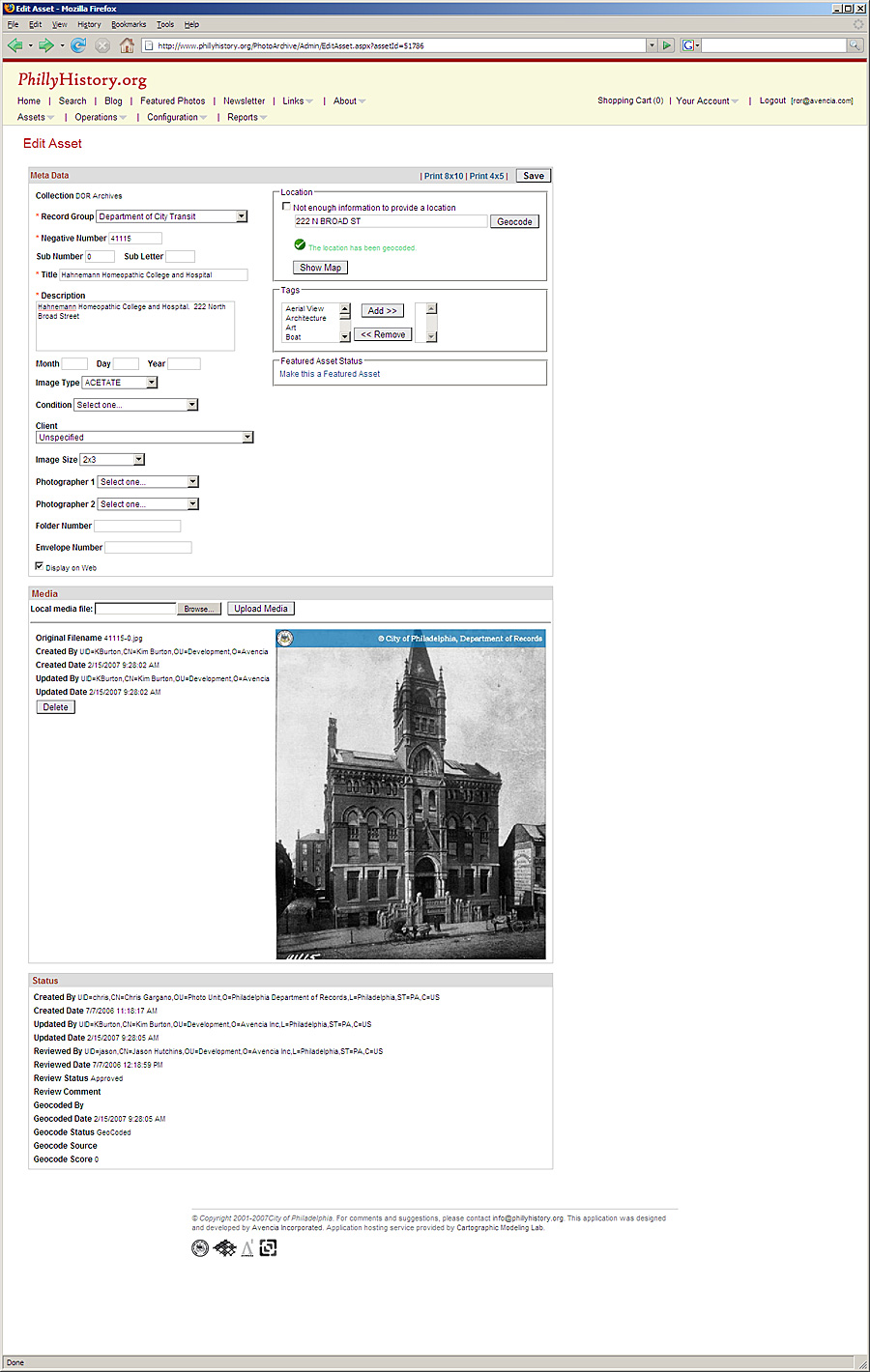Click the Add >> tag button
The width and height of the screenshot is (870, 1372).
point(383,311)
